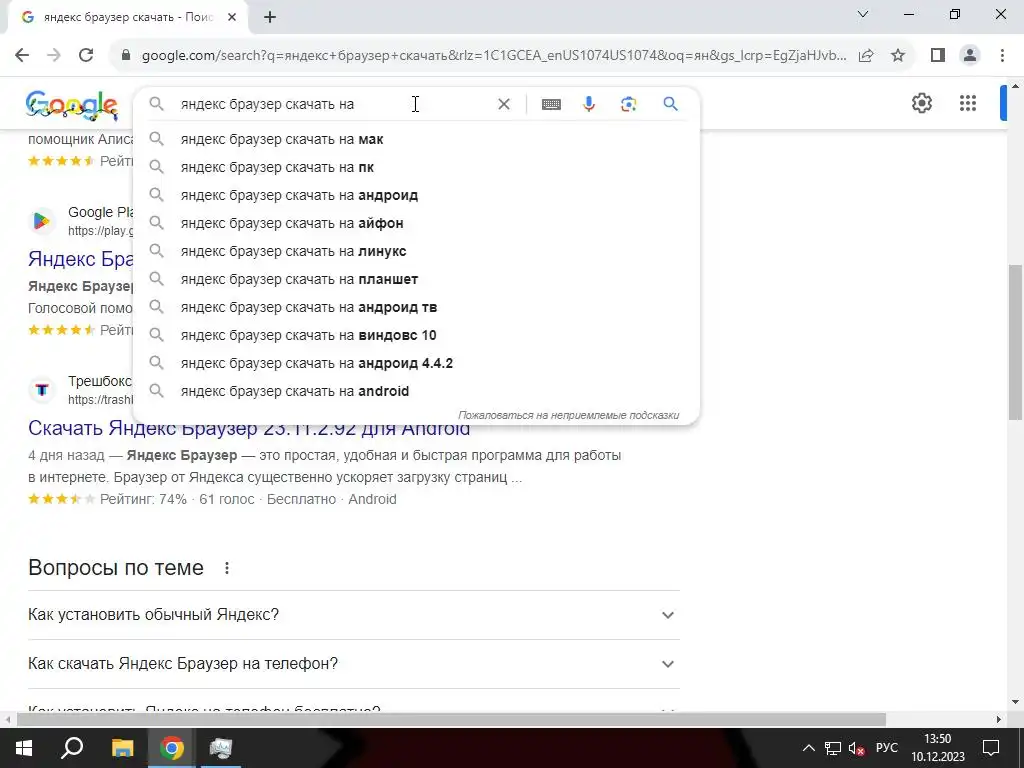This screenshot has height=768, width=1024.
Task: Submit search with the blue magnifier
Action: pos(670,104)
